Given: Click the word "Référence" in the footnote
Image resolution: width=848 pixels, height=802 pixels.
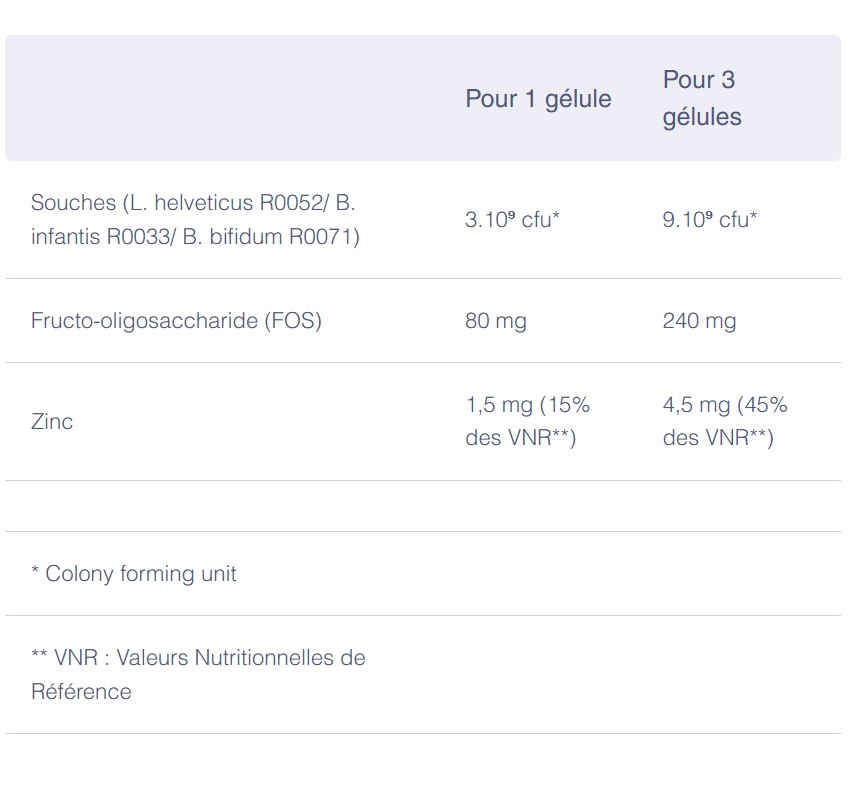Looking at the screenshot, I should (81, 691).
